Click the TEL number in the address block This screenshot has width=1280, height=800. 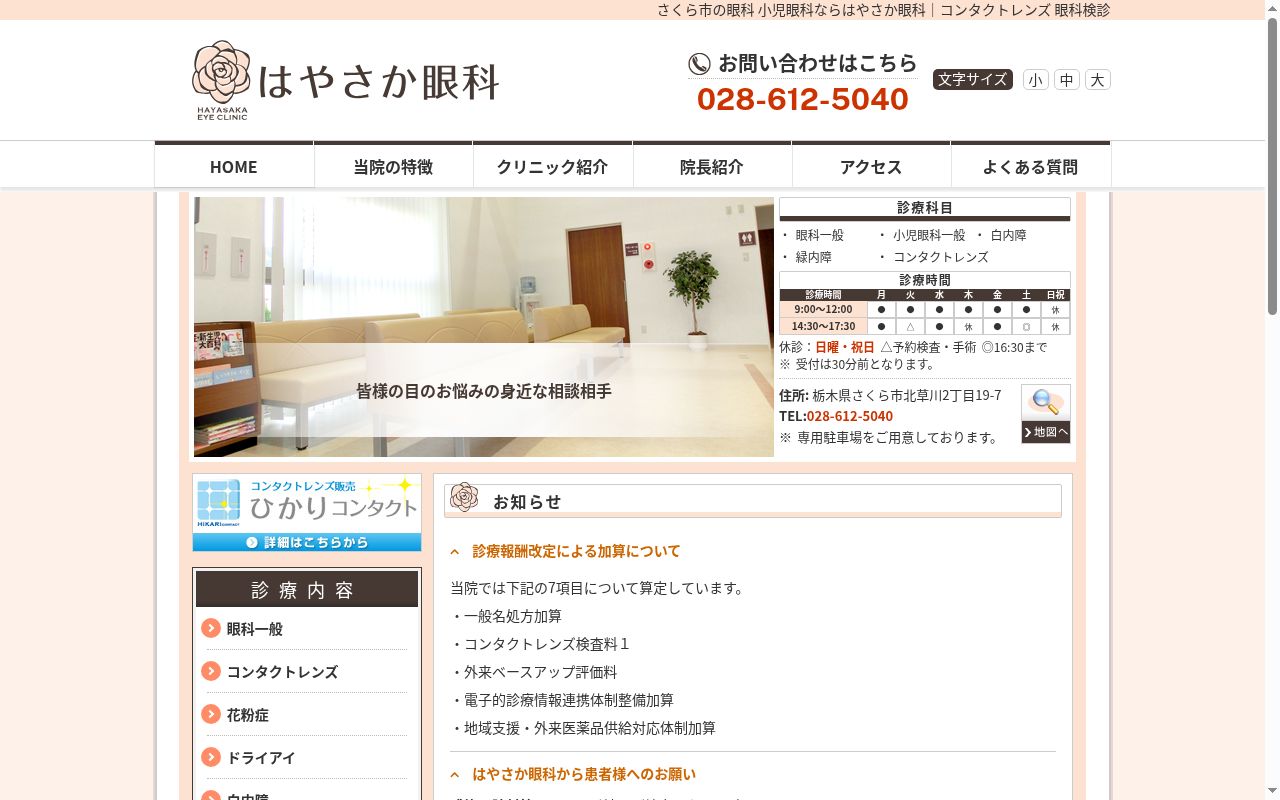[x=850, y=416]
